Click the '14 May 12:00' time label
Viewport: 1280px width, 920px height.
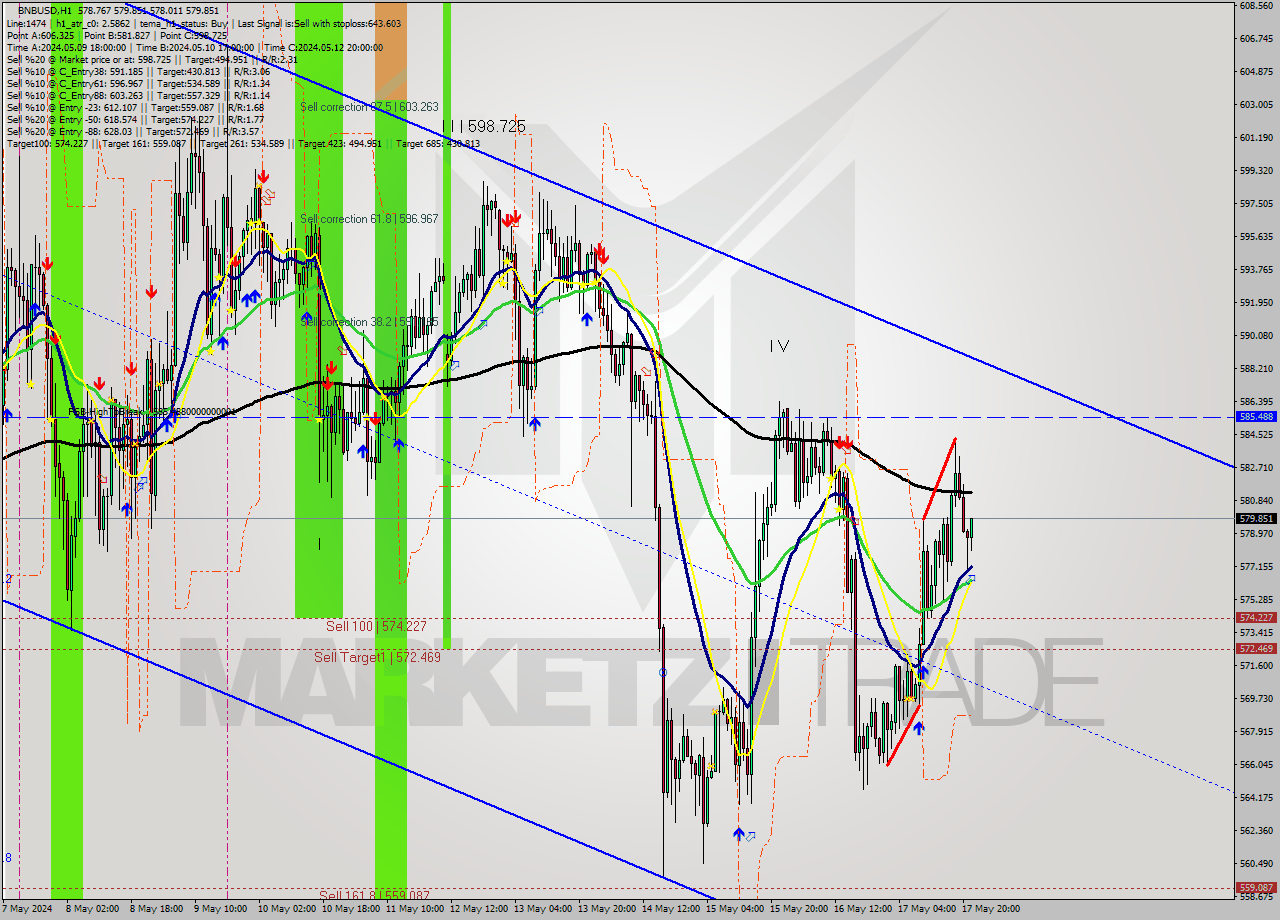pyautogui.click(x=669, y=909)
